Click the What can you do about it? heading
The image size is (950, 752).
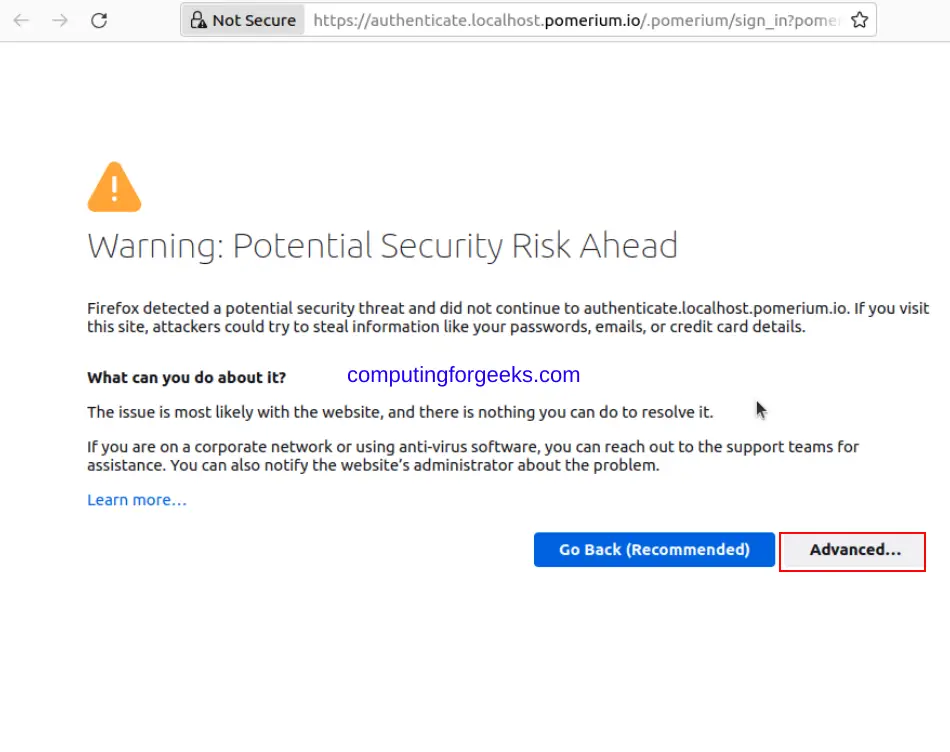coord(187,378)
